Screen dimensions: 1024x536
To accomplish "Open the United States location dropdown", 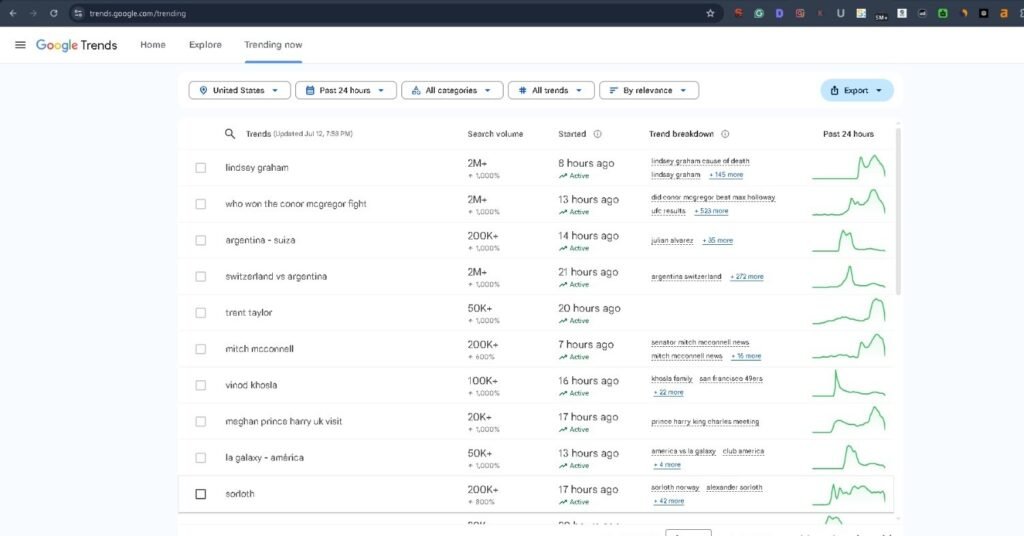I will (240, 90).
